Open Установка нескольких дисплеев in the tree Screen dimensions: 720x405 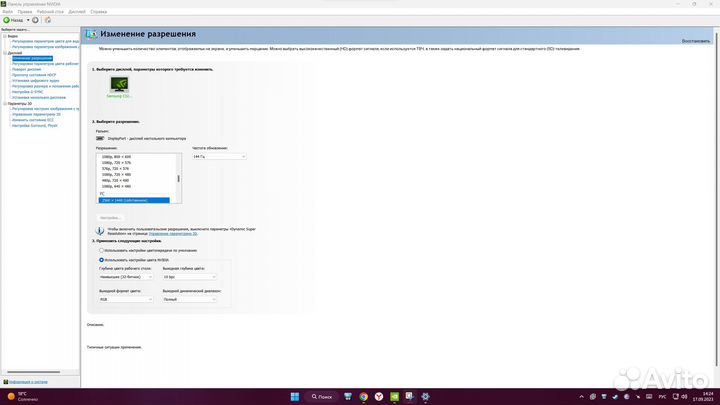[x=39, y=97]
